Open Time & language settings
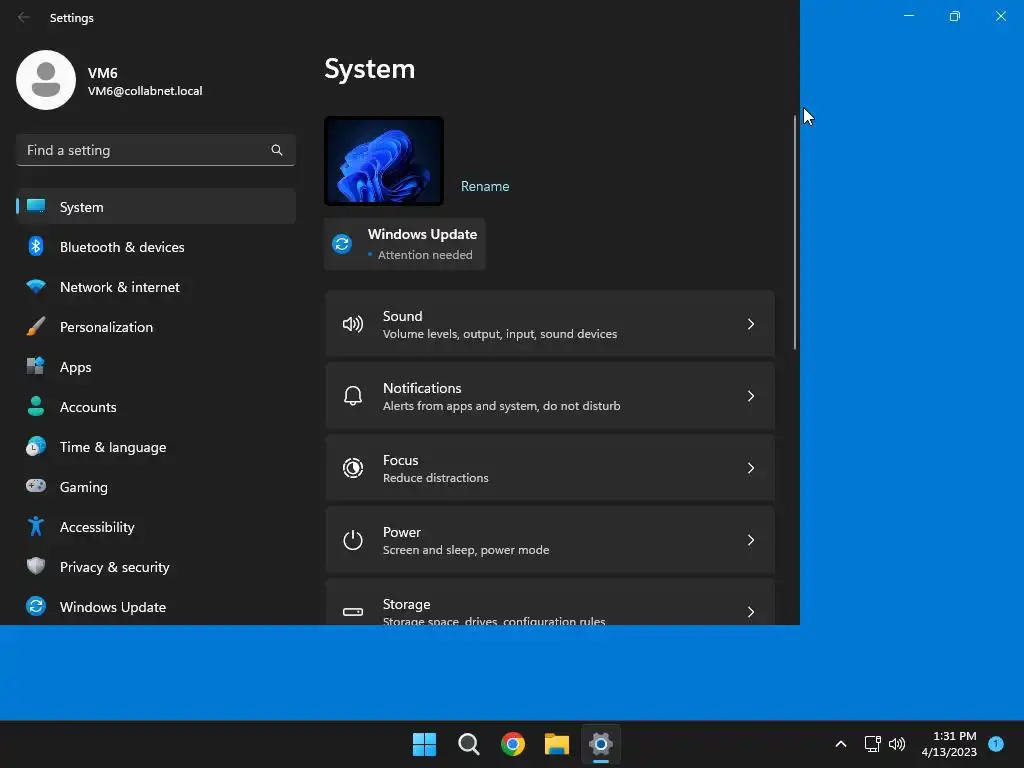This screenshot has height=768, width=1024. 156,447
